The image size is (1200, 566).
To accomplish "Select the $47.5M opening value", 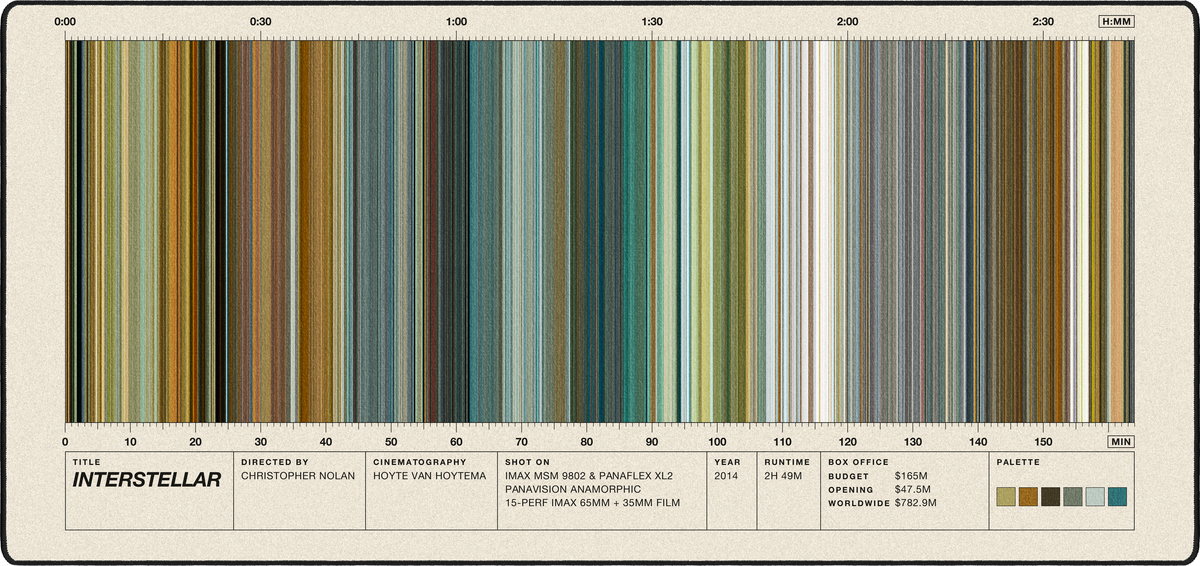I will click(x=915, y=489).
